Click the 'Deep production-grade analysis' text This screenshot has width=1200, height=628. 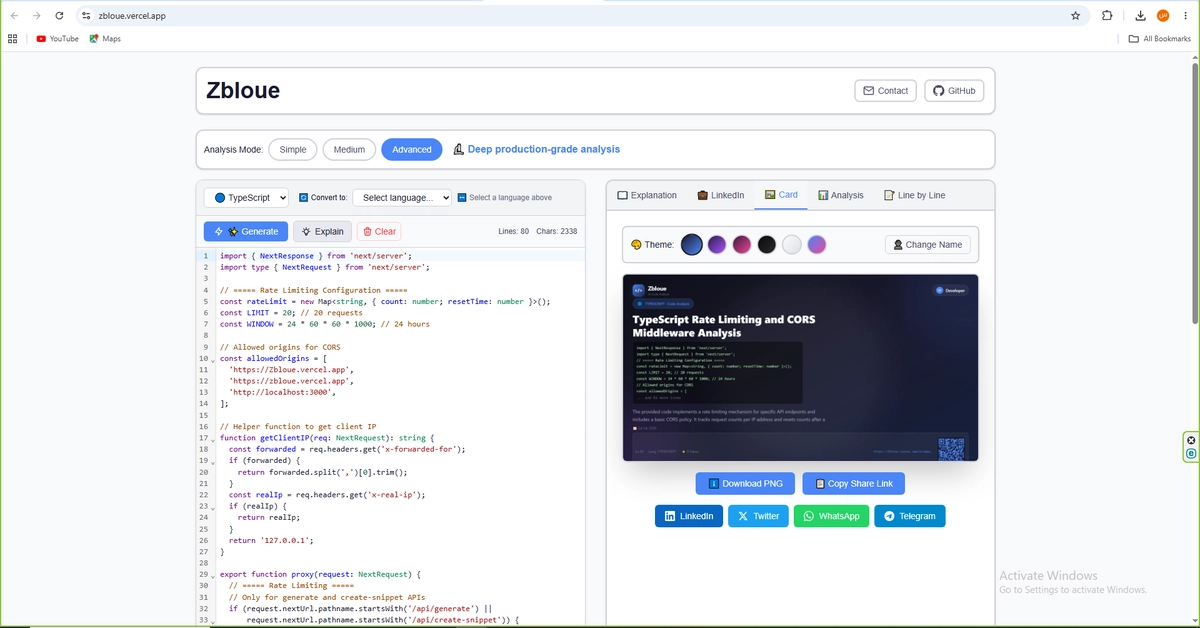544,149
